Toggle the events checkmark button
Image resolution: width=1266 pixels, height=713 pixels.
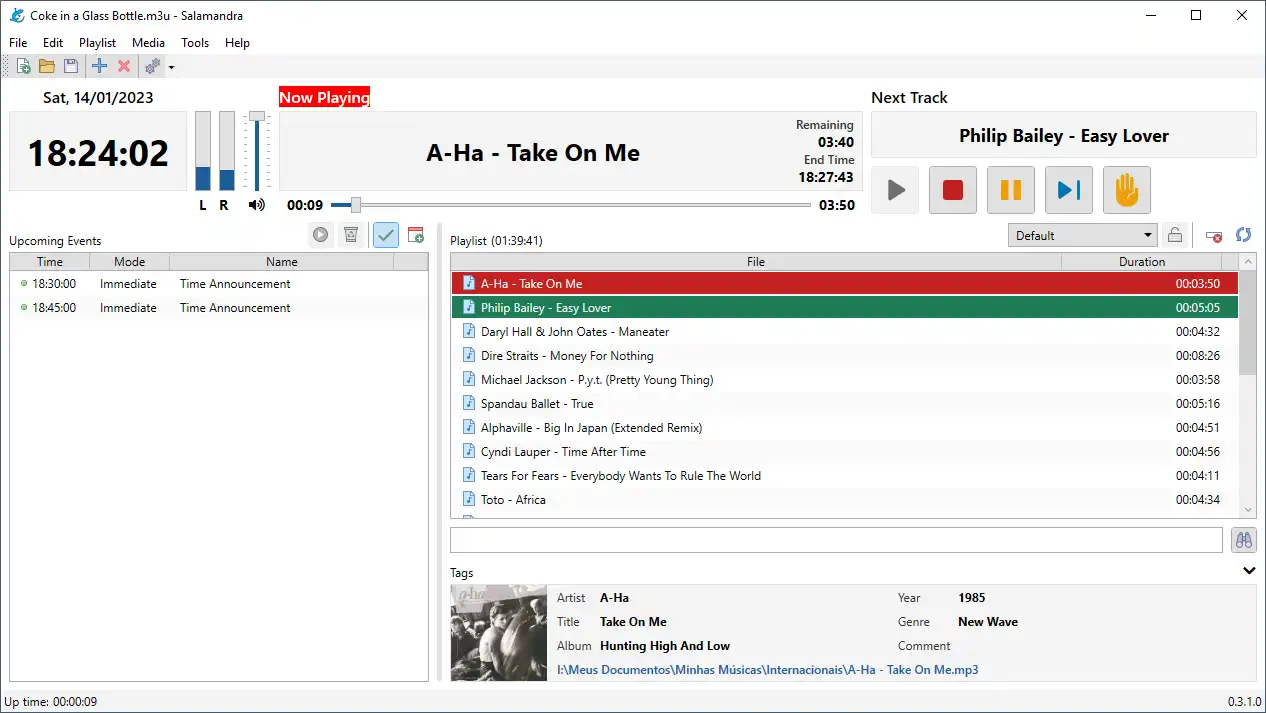pos(385,235)
